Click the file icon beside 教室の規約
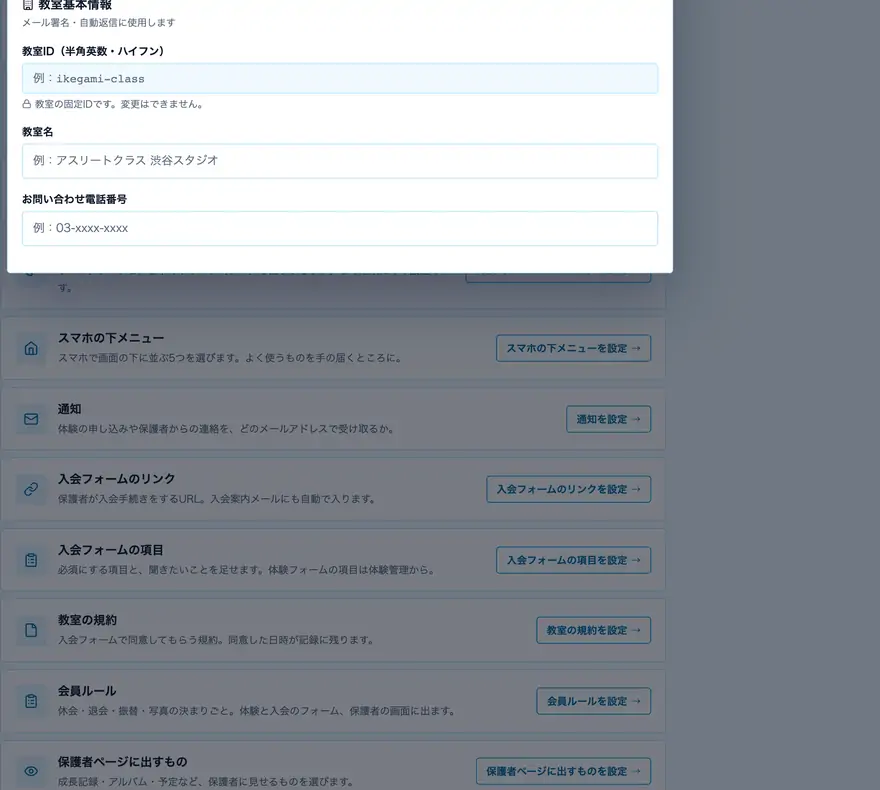The image size is (880, 790). [x=31, y=630]
